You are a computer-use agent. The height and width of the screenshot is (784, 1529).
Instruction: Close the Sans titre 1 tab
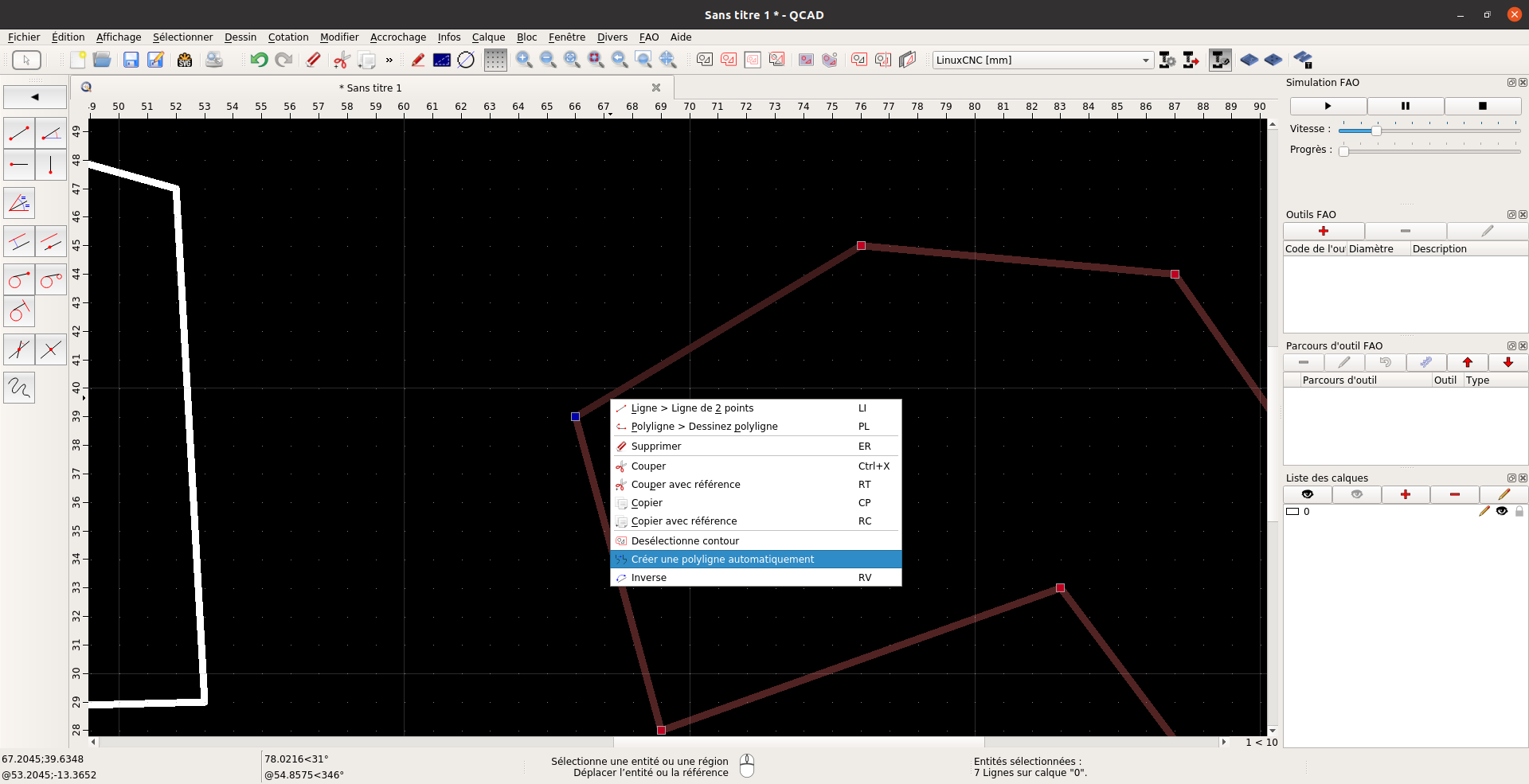tap(656, 88)
